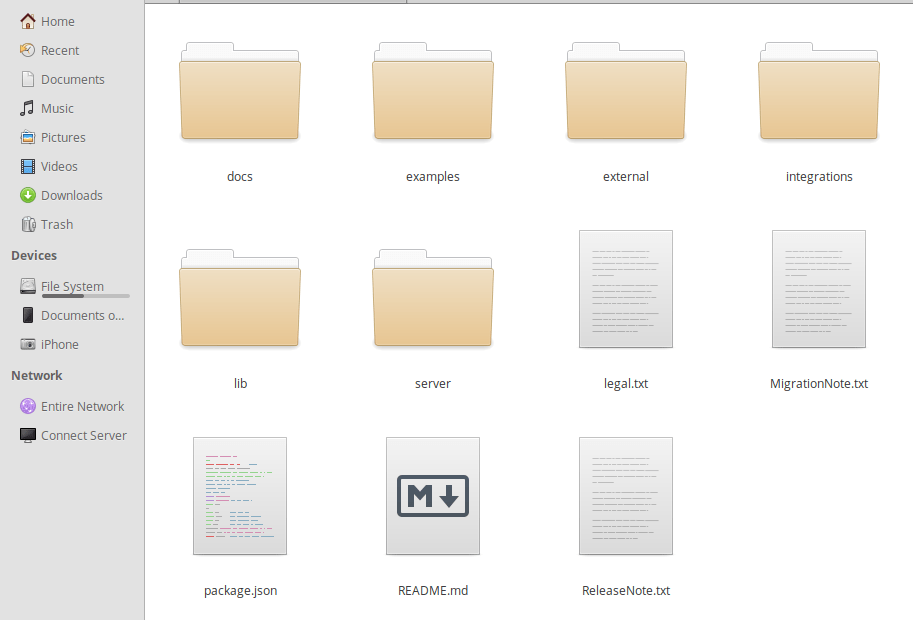Open the examples folder icon
Viewport: 913px width, 620px height.
(x=433, y=91)
